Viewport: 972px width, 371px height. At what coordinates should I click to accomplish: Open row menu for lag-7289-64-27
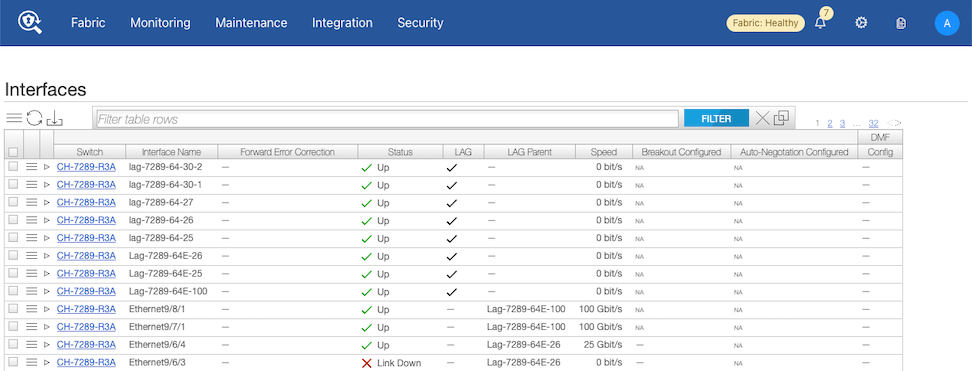click(x=32, y=203)
